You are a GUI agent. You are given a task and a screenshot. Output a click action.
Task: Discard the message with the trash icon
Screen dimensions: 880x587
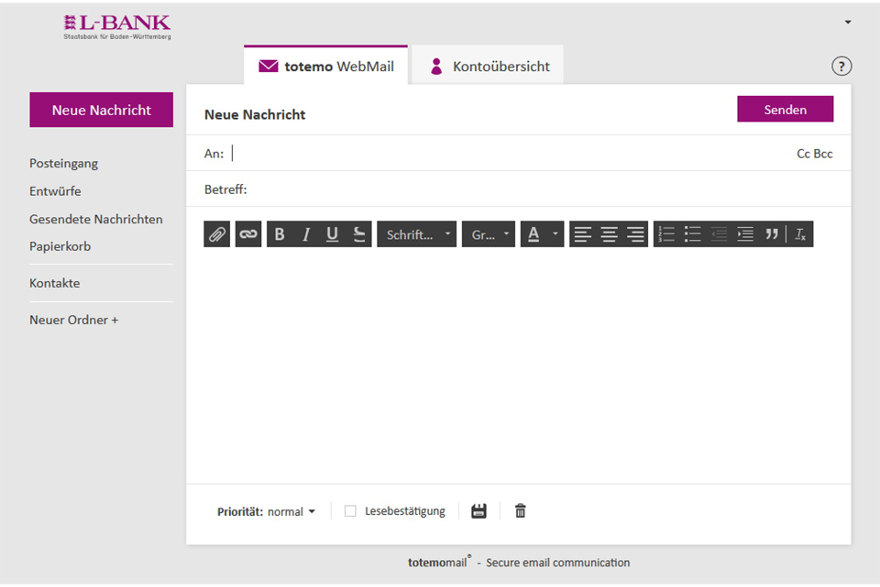(x=520, y=511)
